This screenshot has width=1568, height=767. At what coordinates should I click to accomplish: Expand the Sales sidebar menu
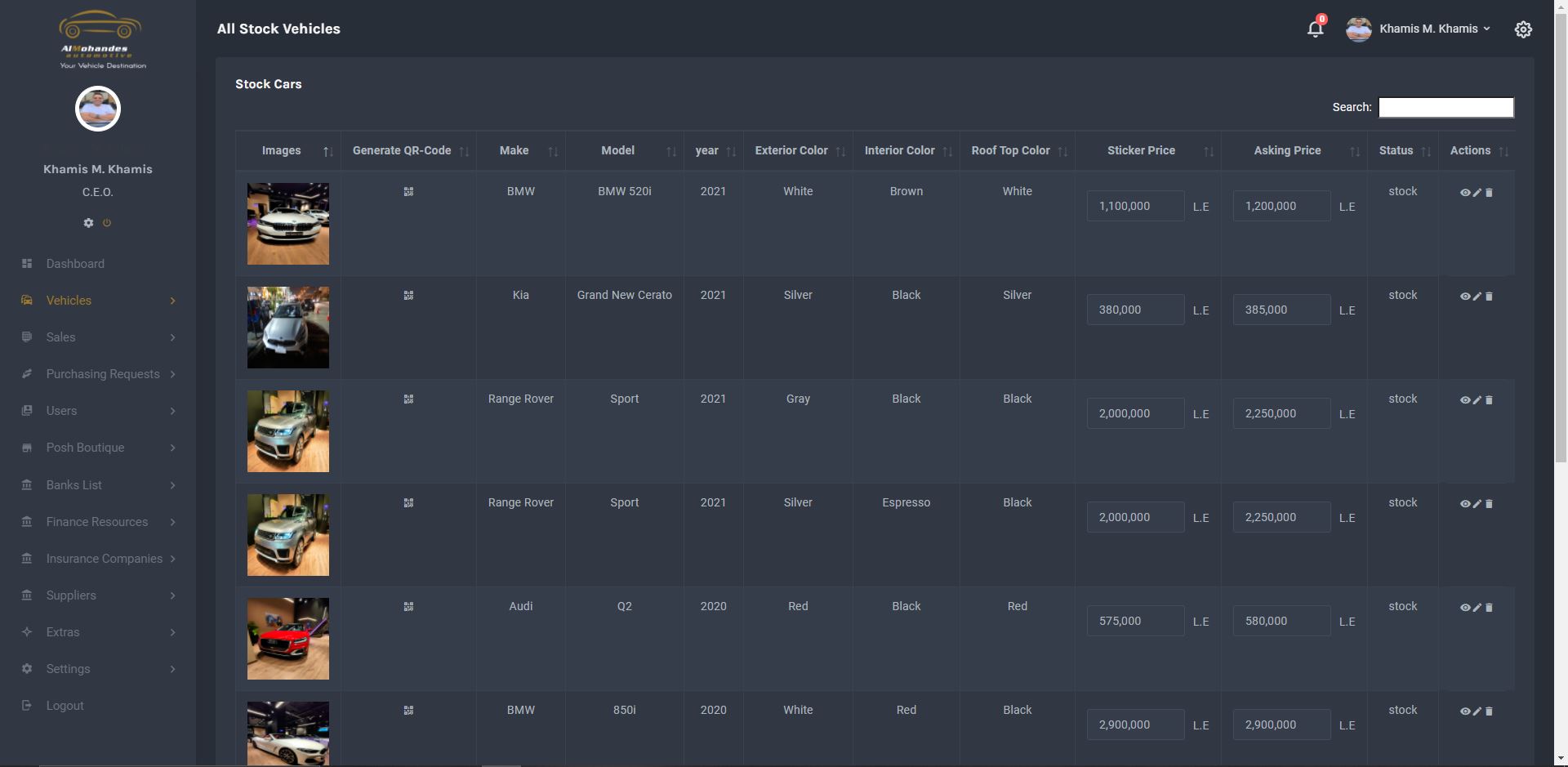(98, 337)
